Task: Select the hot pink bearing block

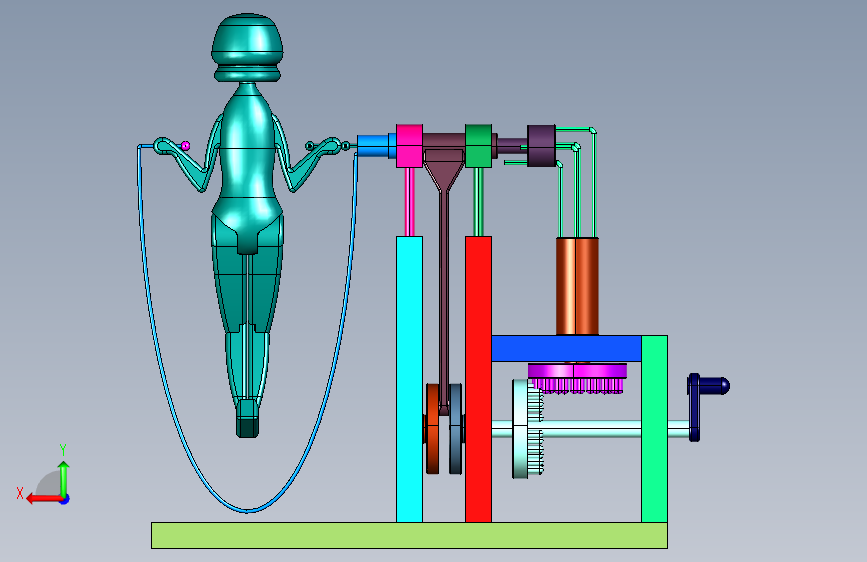Action: [409, 146]
